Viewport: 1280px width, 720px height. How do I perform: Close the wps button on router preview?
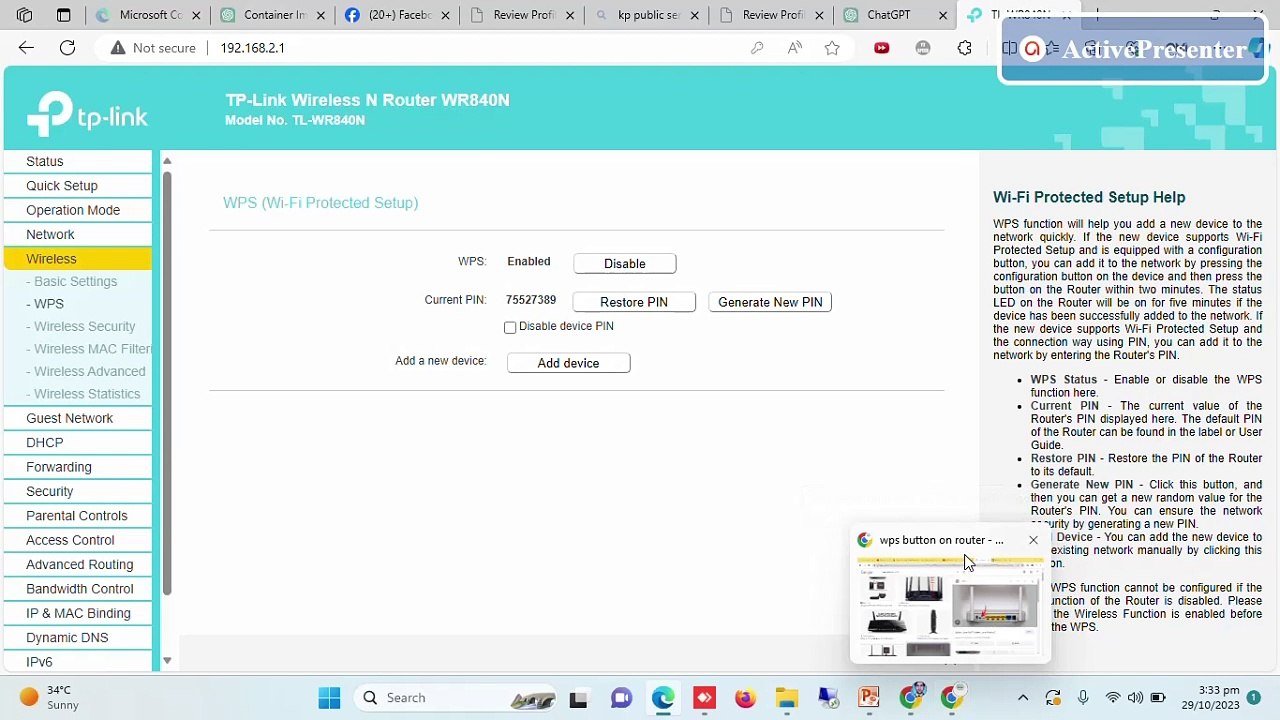[1033, 540]
